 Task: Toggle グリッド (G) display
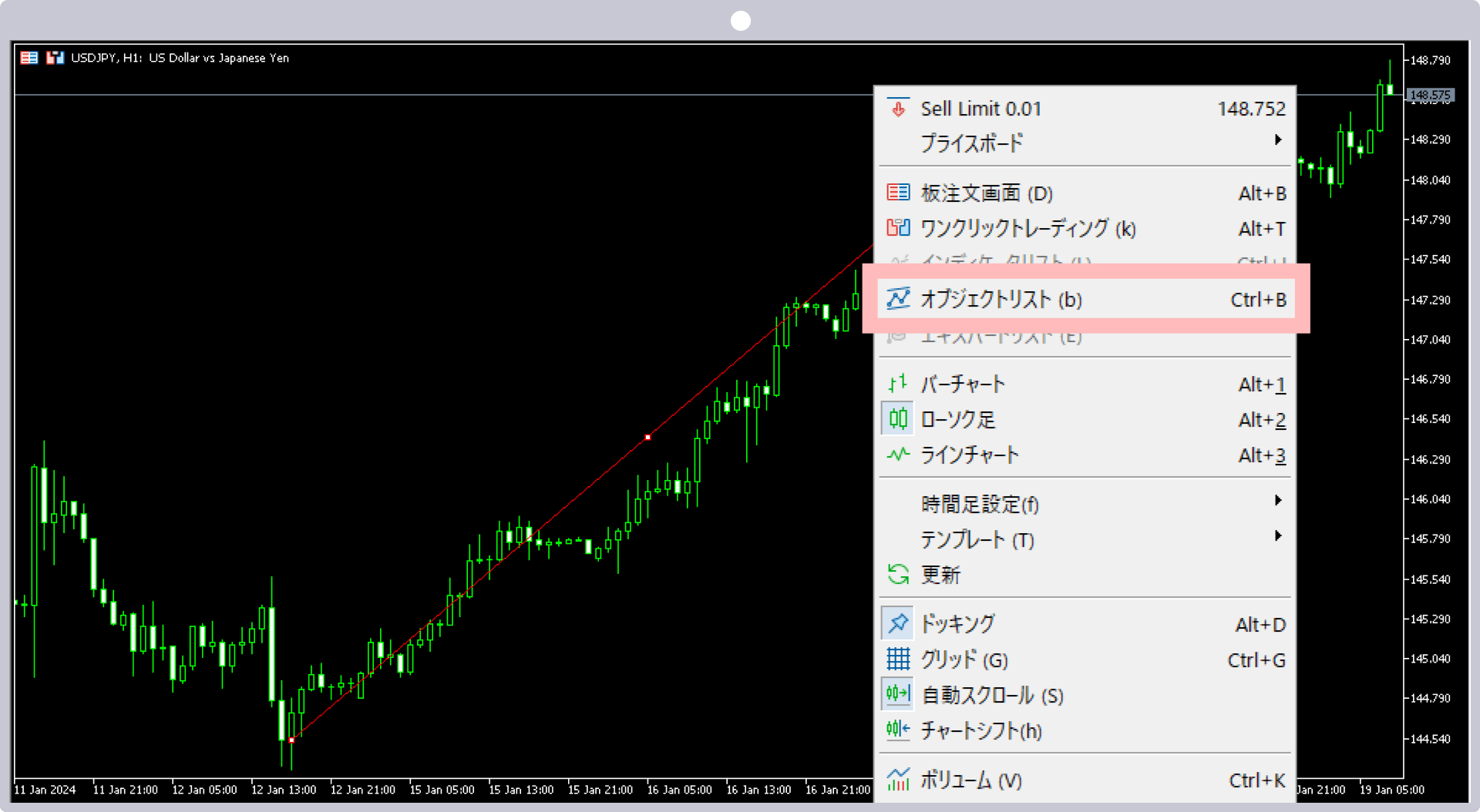click(1085, 659)
